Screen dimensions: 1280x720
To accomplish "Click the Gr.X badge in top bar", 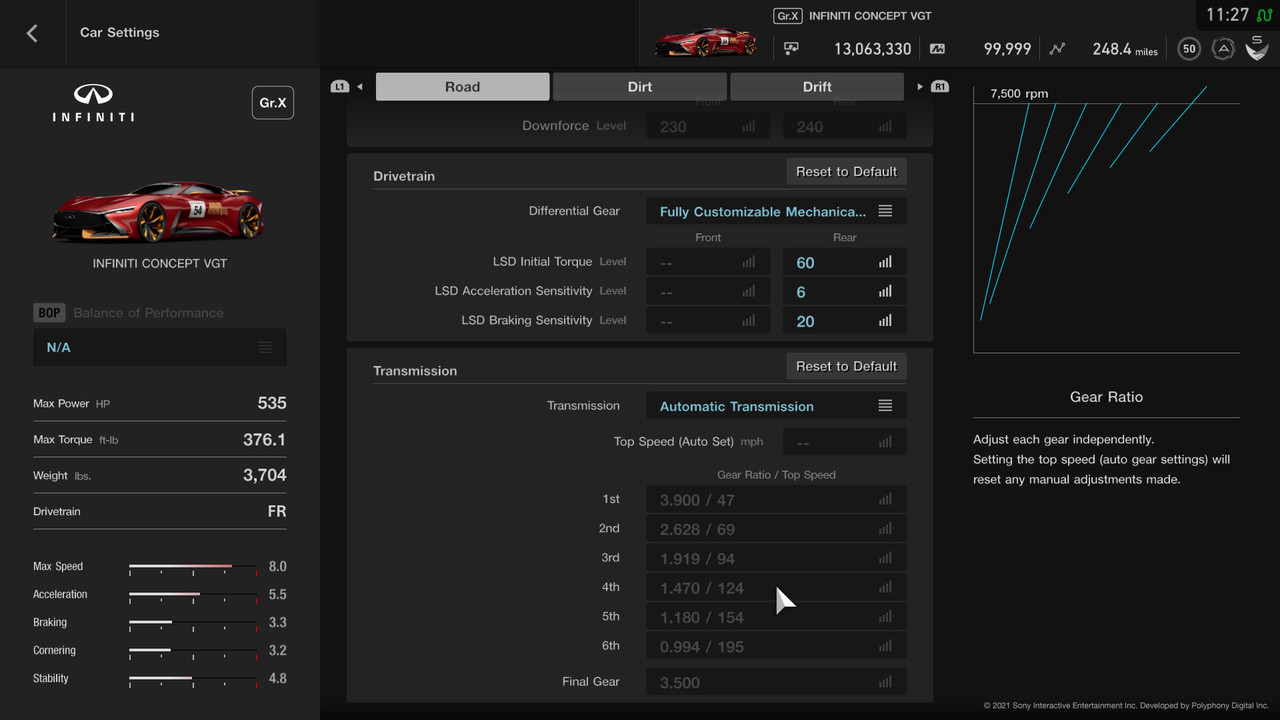I will tap(788, 16).
